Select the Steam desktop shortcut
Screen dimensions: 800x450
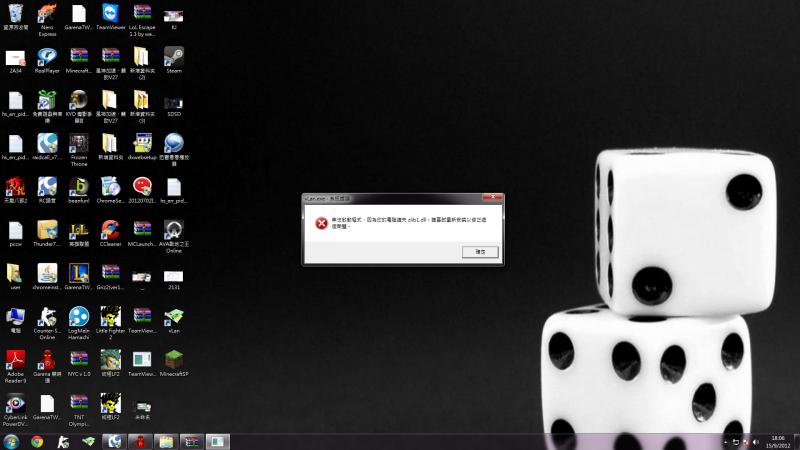pyautogui.click(x=173, y=57)
